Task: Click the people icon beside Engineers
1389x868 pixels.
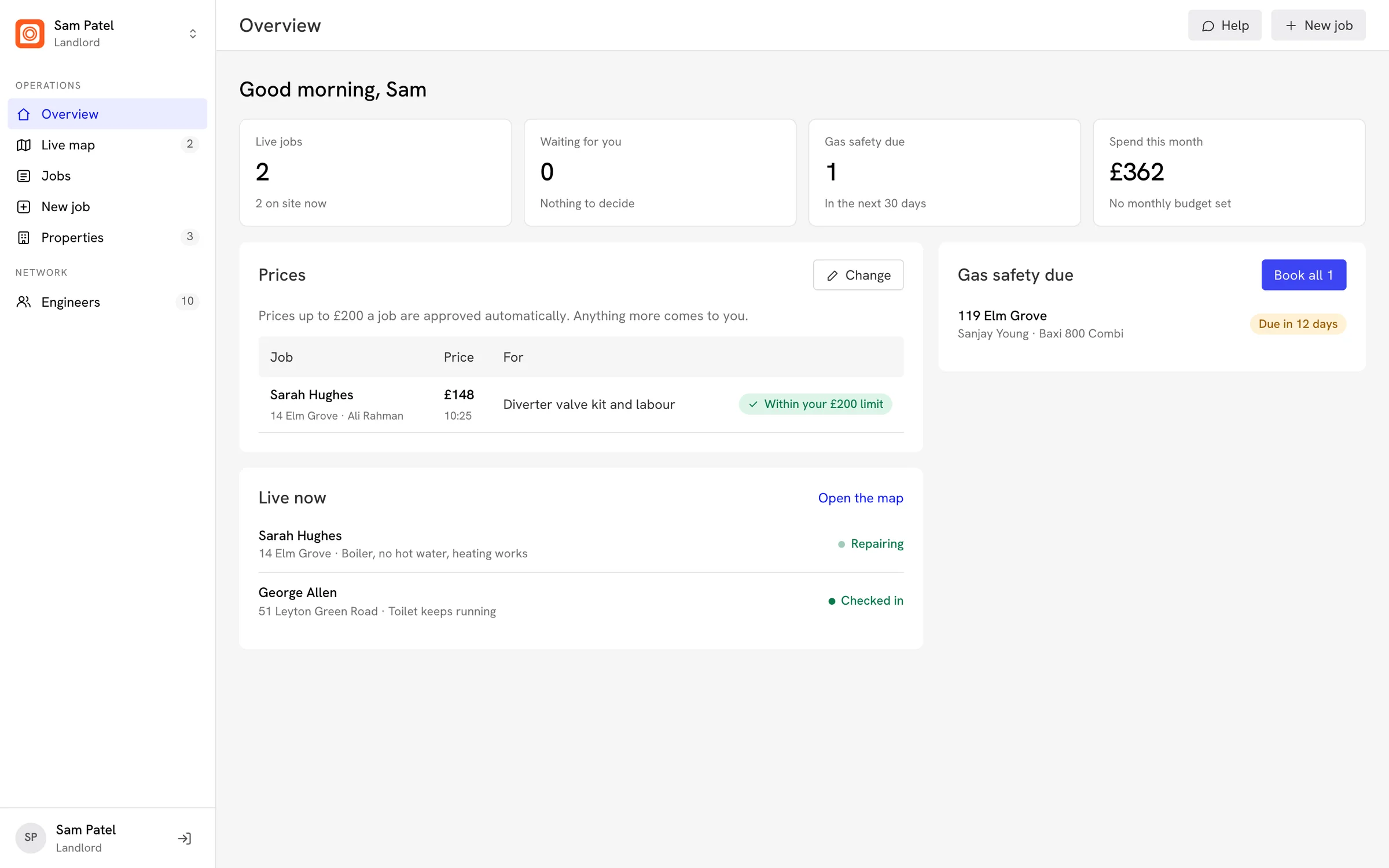Action: coord(24,301)
